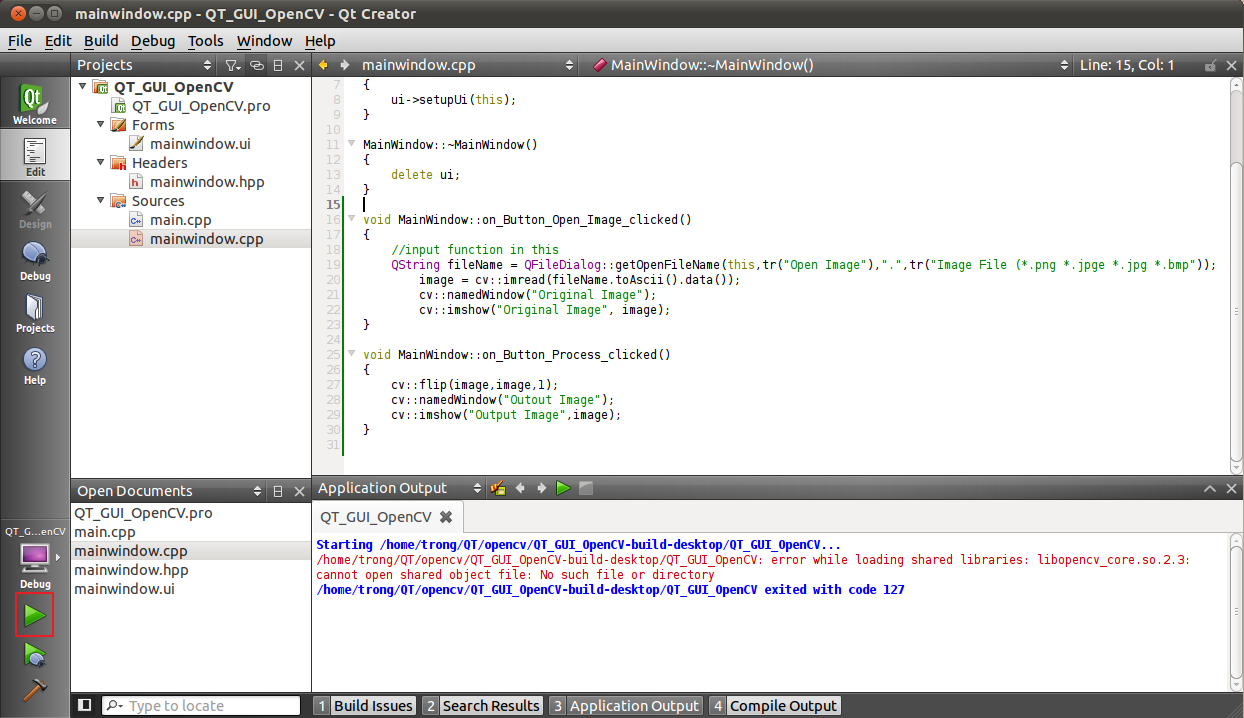Viewport: 1244px width, 718px height.
Task: Select mainwindow.ui in the project tree
Action: [200, 144]
